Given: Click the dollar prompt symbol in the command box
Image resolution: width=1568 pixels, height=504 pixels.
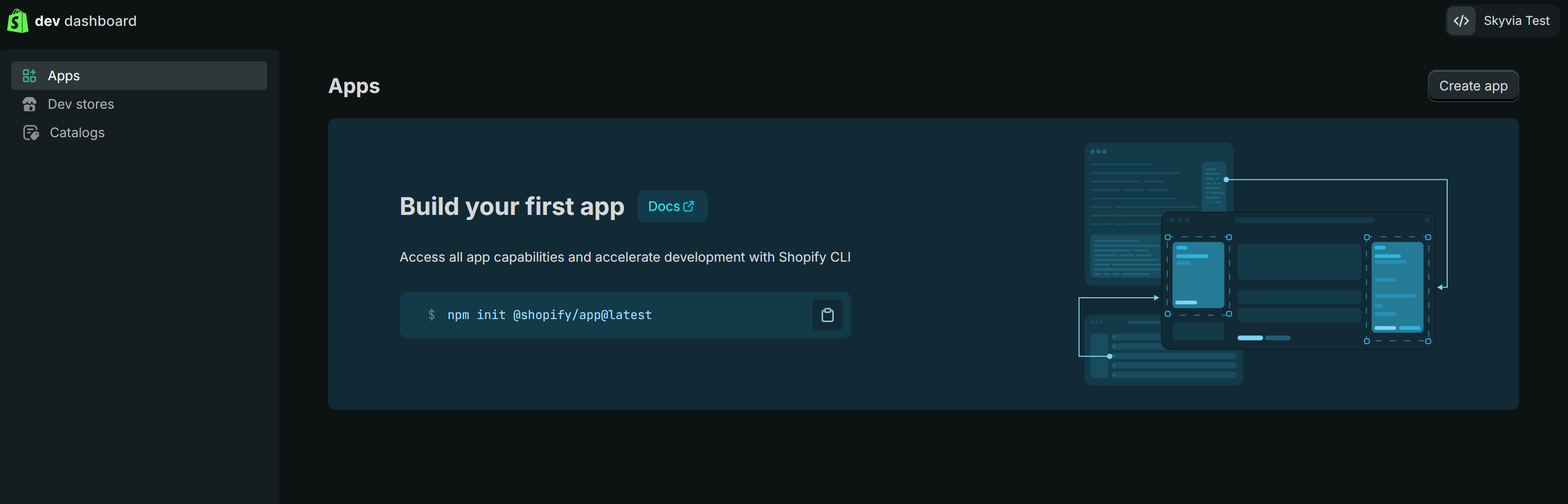Looking at the screenshot, I should [431, 314].
